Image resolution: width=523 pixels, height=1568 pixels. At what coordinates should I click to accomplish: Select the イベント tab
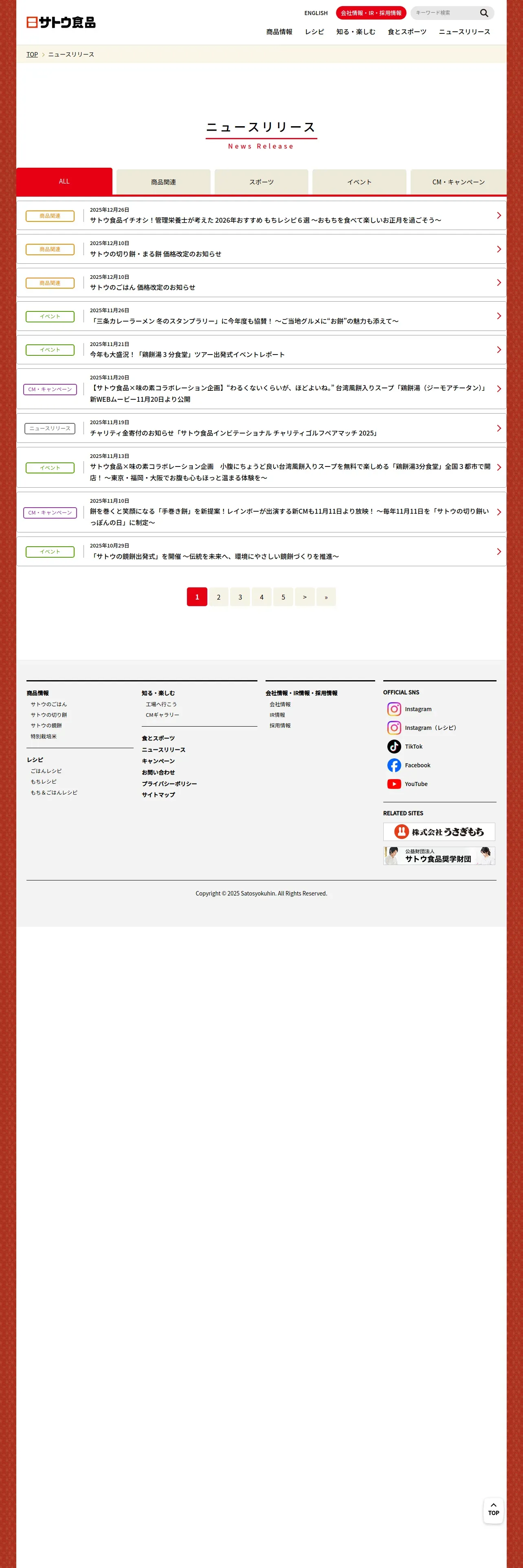pyautogui.click(x=359, y=182)
